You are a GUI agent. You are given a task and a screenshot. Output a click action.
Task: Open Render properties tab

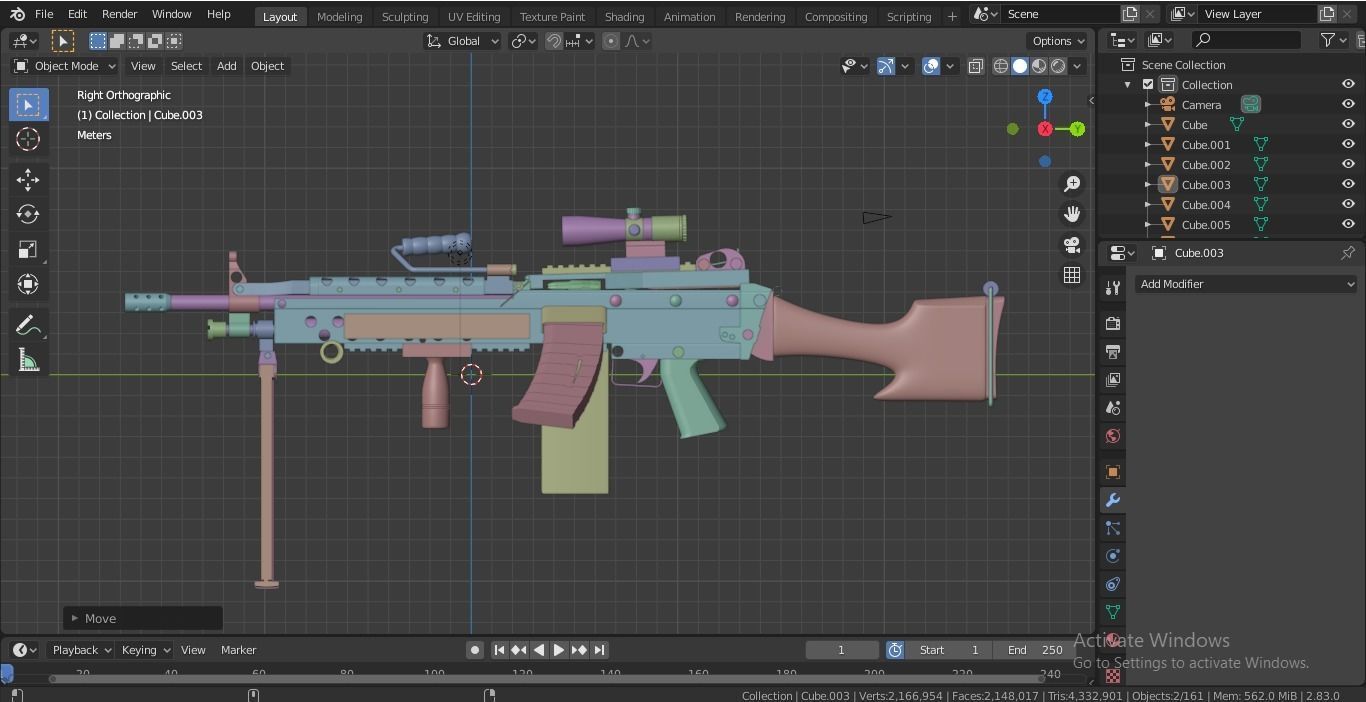(x=1113, y=323)
